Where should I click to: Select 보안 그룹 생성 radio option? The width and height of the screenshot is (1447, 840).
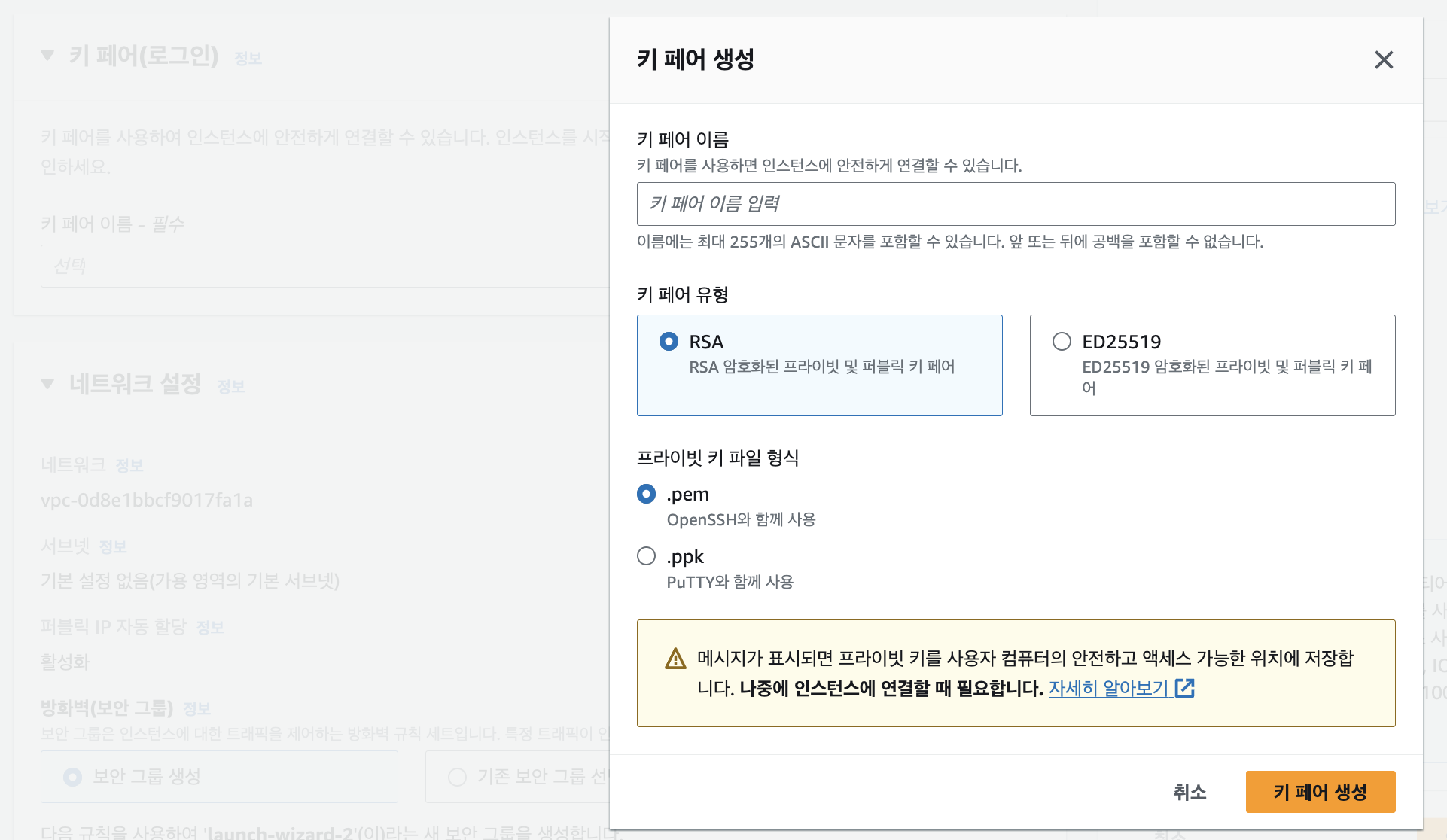pyautogui.click(x=73, y=777)
